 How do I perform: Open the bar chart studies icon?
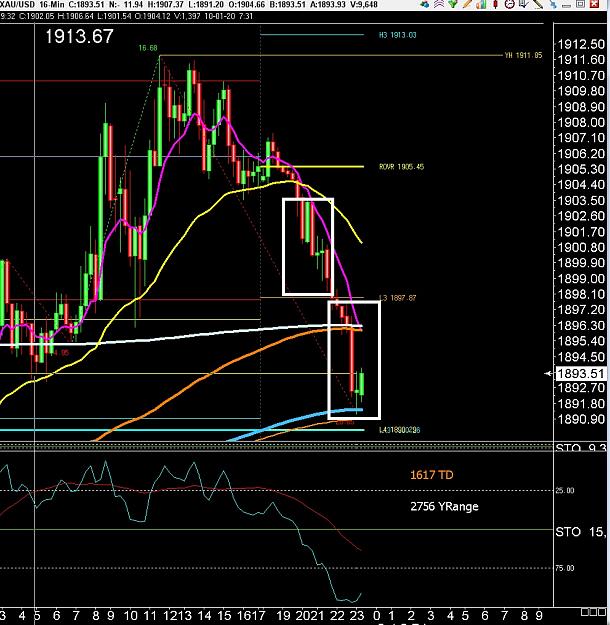[x=481, y=4]
